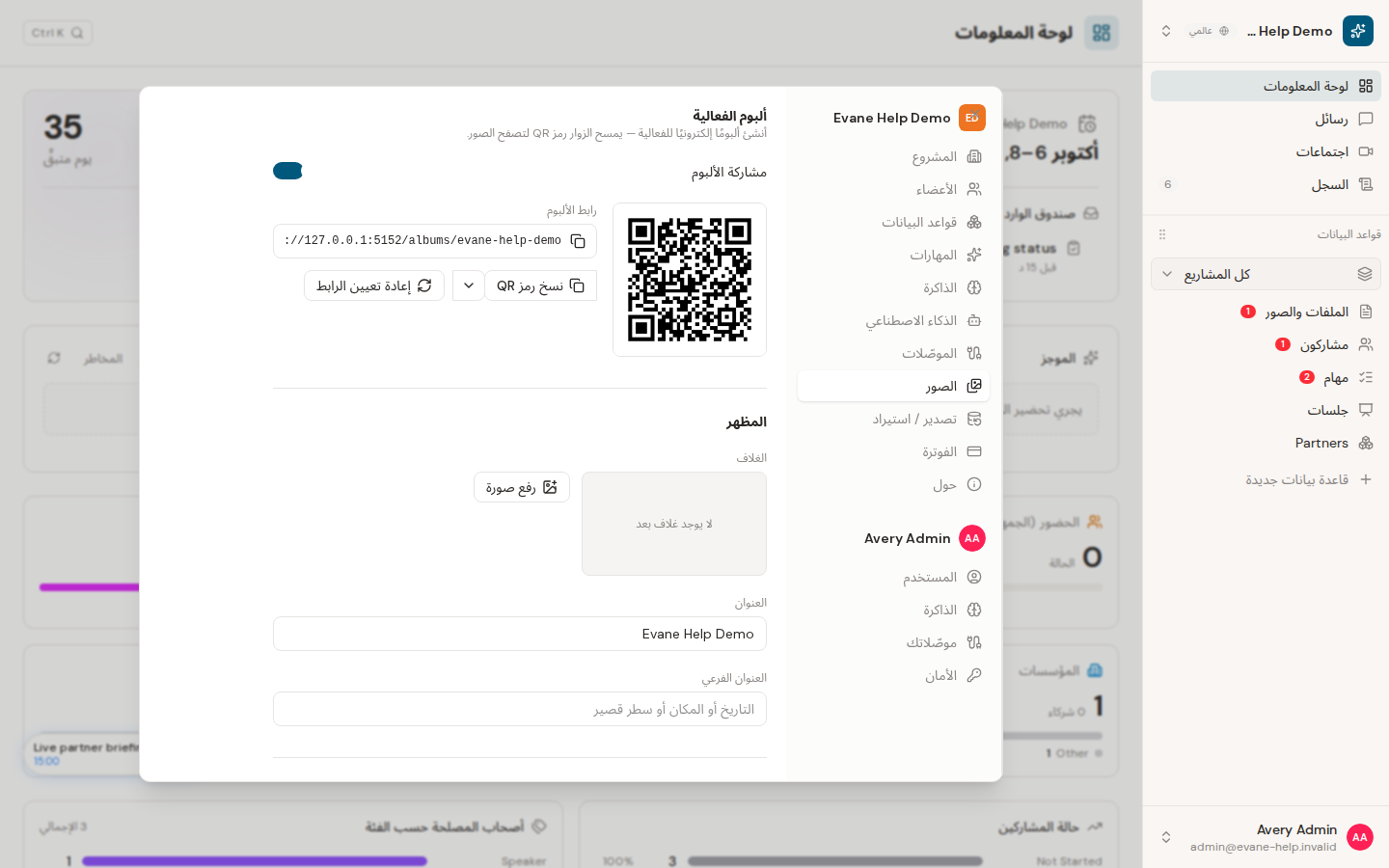
Task: Click the empty cover placeholder
Action: [x=674, y=524]
